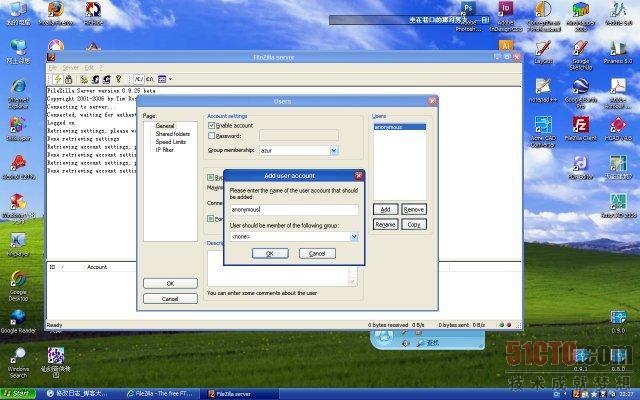
Task: Select anonymous in the Users list
Action: click(400, 127)
